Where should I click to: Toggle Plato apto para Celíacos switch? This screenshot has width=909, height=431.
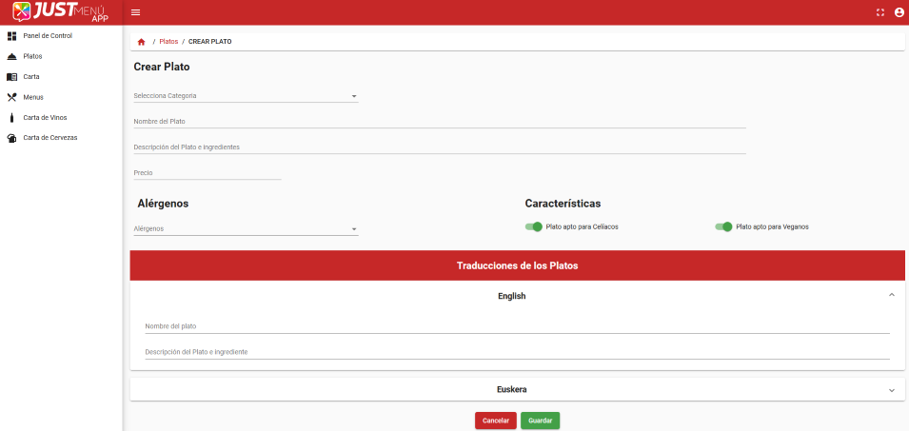click(x=533, y=227)
